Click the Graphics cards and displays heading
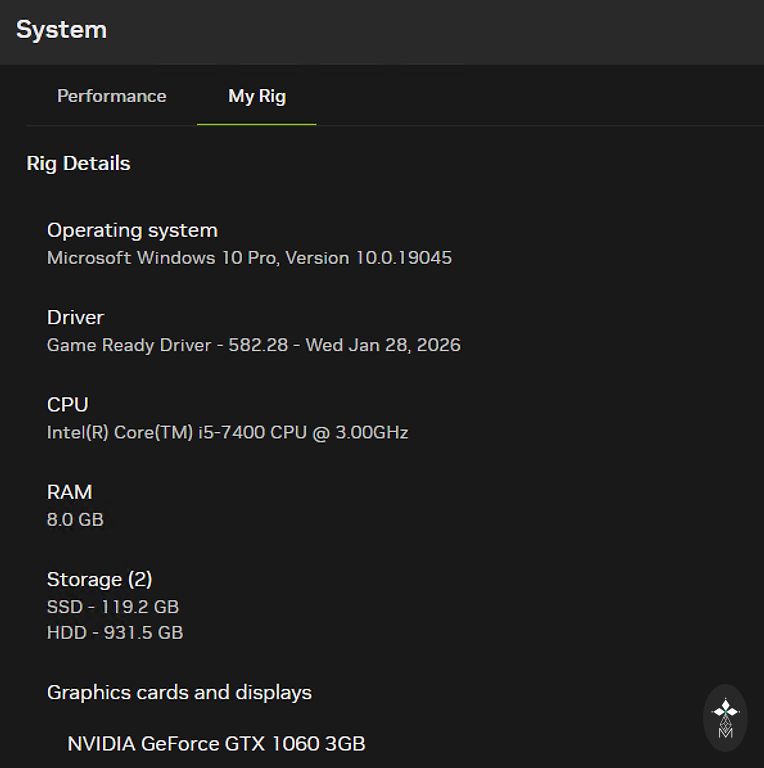This screenshot has width=764, height=768. (179, 692)
